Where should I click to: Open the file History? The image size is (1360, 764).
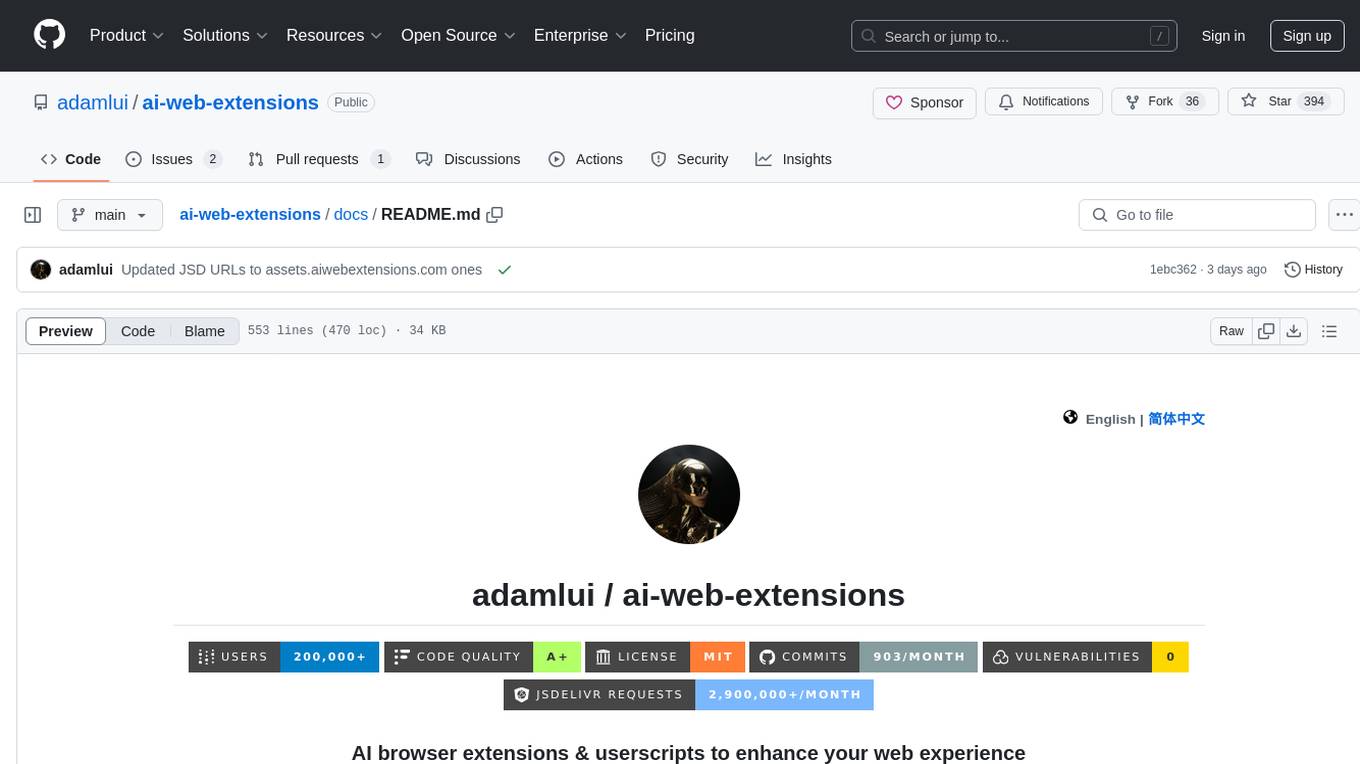[x=1313, y=270]
